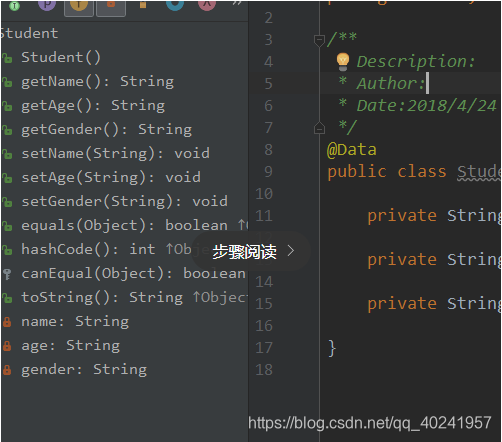Click the underlined Student class name in code
This screenshot has width=502, height=442.
479,172
